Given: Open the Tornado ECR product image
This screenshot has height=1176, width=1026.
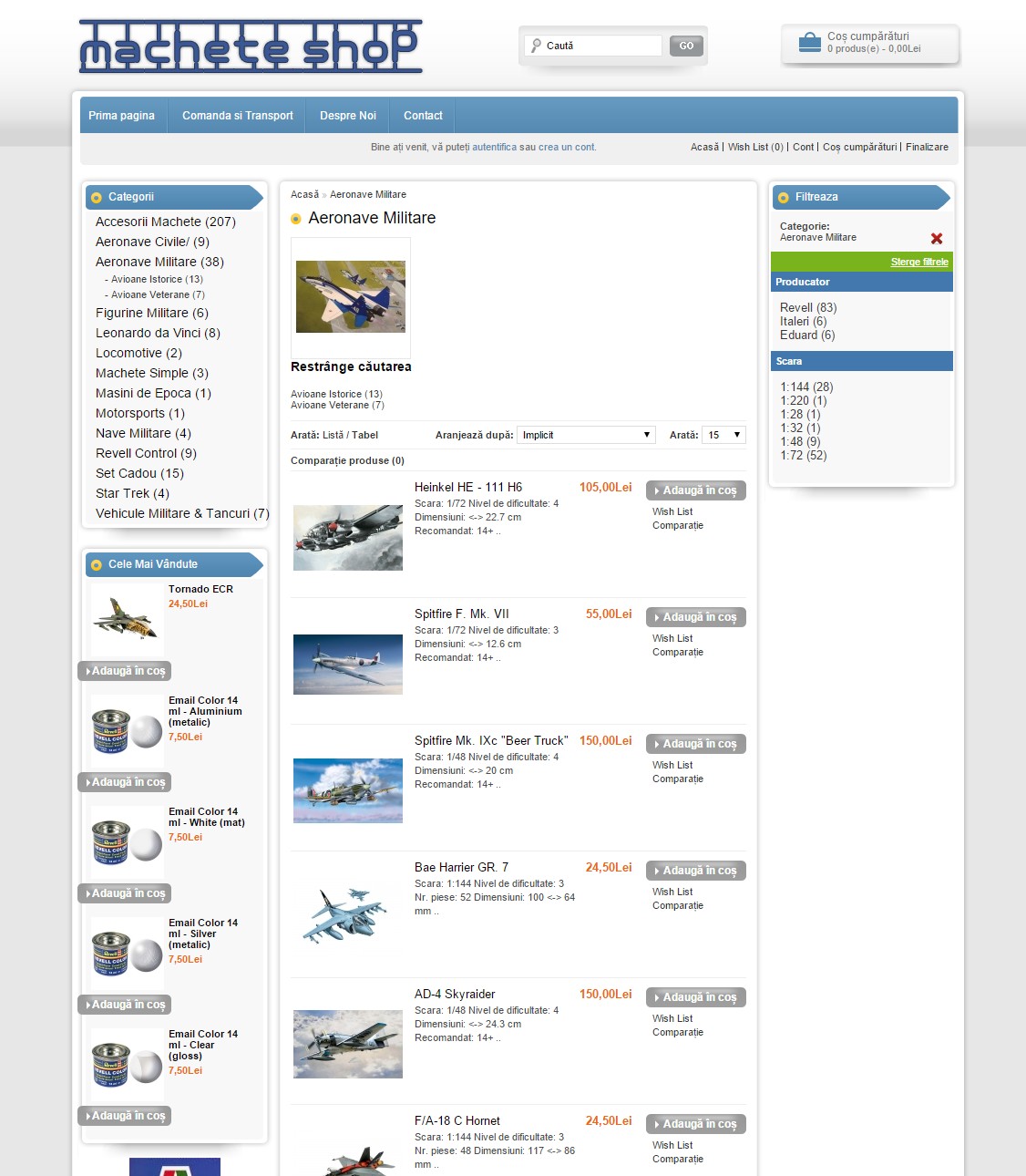Looking at the screenshot, I should [x=127, y=617].
